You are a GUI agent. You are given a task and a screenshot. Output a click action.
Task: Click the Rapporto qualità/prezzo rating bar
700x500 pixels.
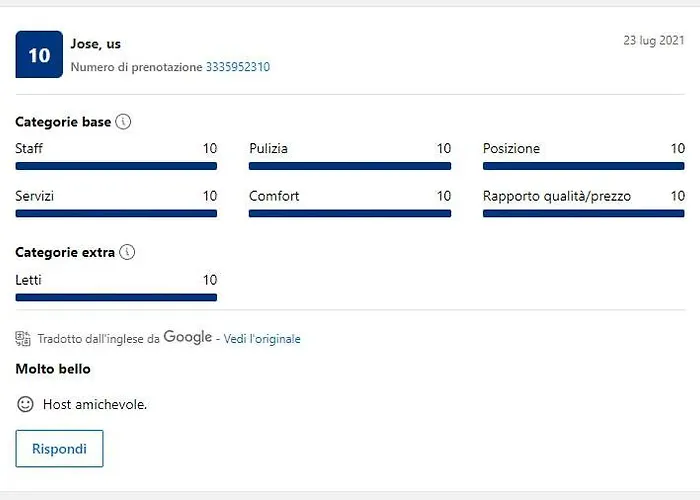point(584,213)
